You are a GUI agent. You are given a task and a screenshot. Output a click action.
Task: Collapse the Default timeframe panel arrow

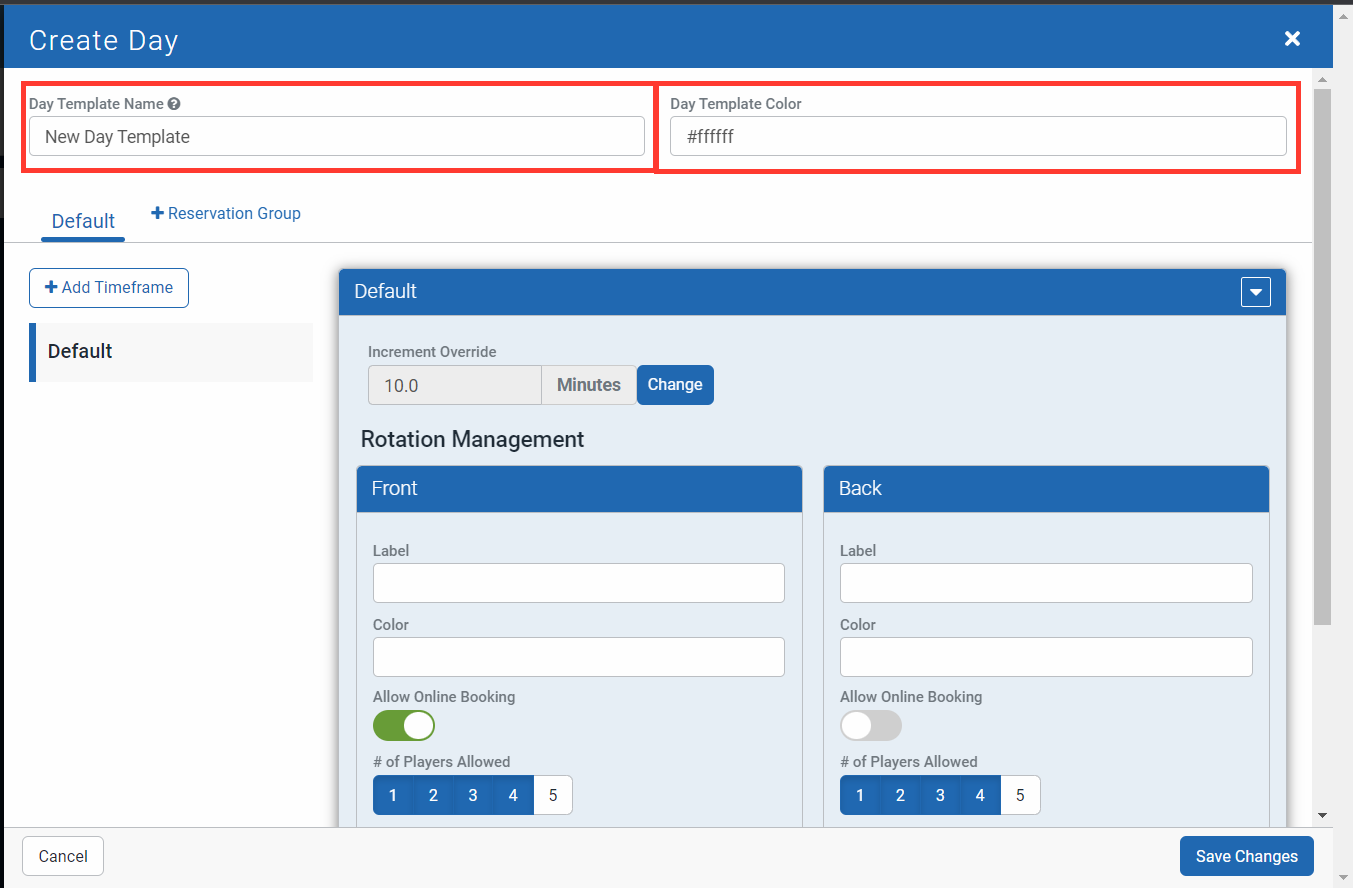pos(1255,292)
